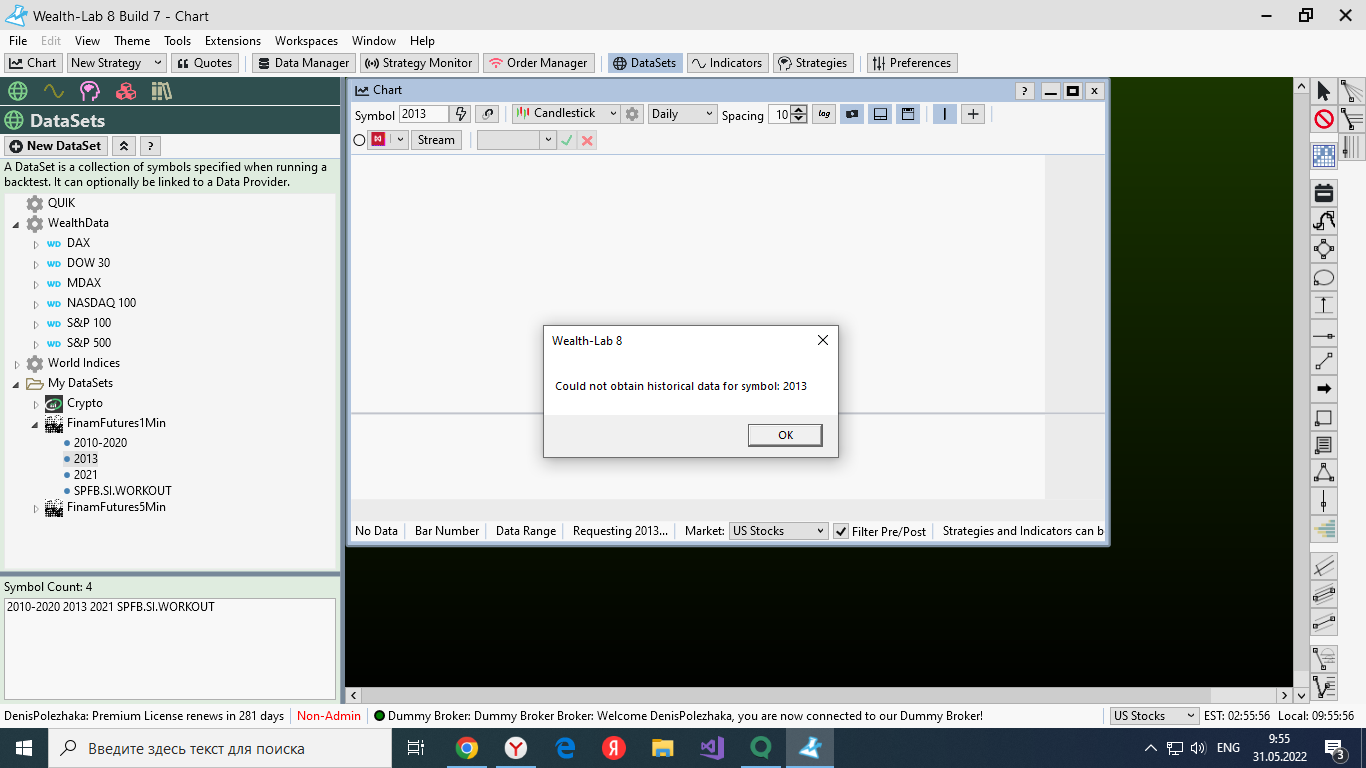
Task: Open the US Stocks market dropdown in chart
Action: [x=778, y=531]
